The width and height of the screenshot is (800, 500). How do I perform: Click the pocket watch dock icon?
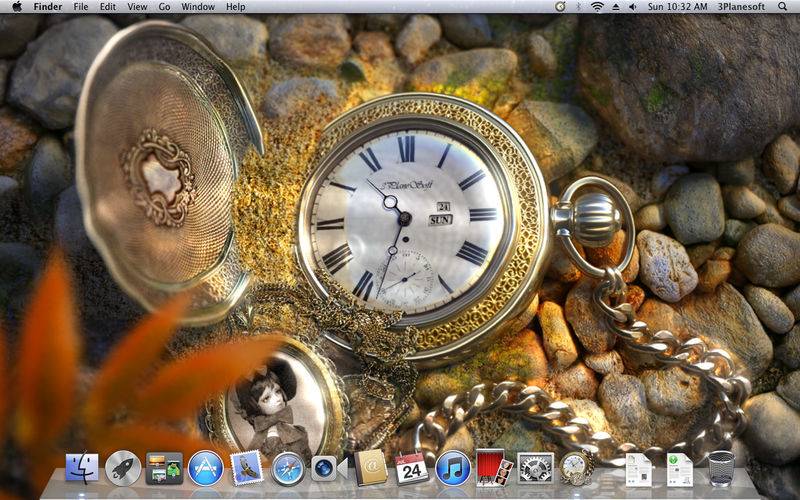576,468
